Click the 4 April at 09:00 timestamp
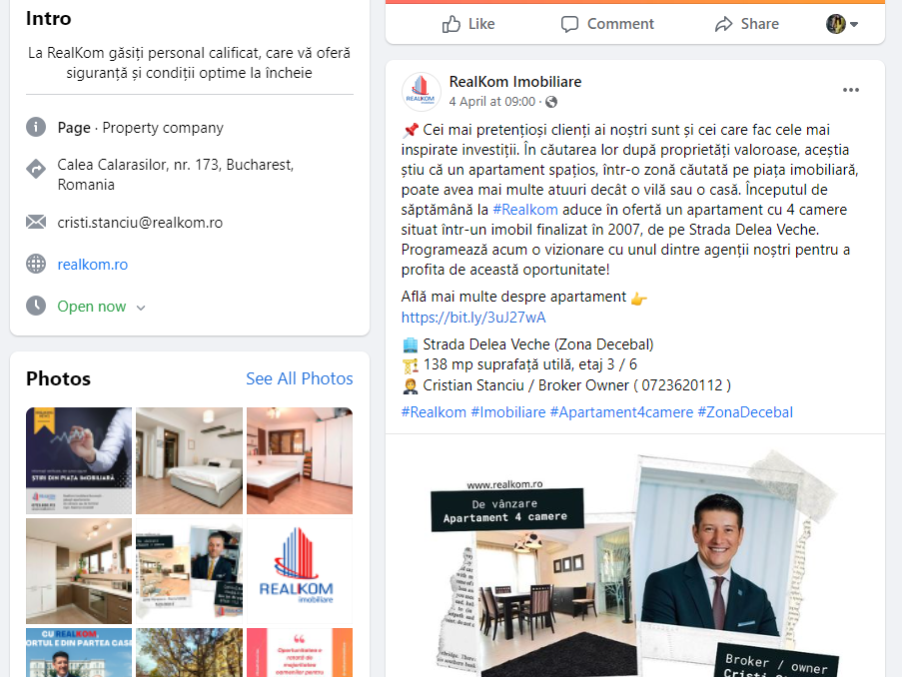902x677 pixels. tap(492, 102)
